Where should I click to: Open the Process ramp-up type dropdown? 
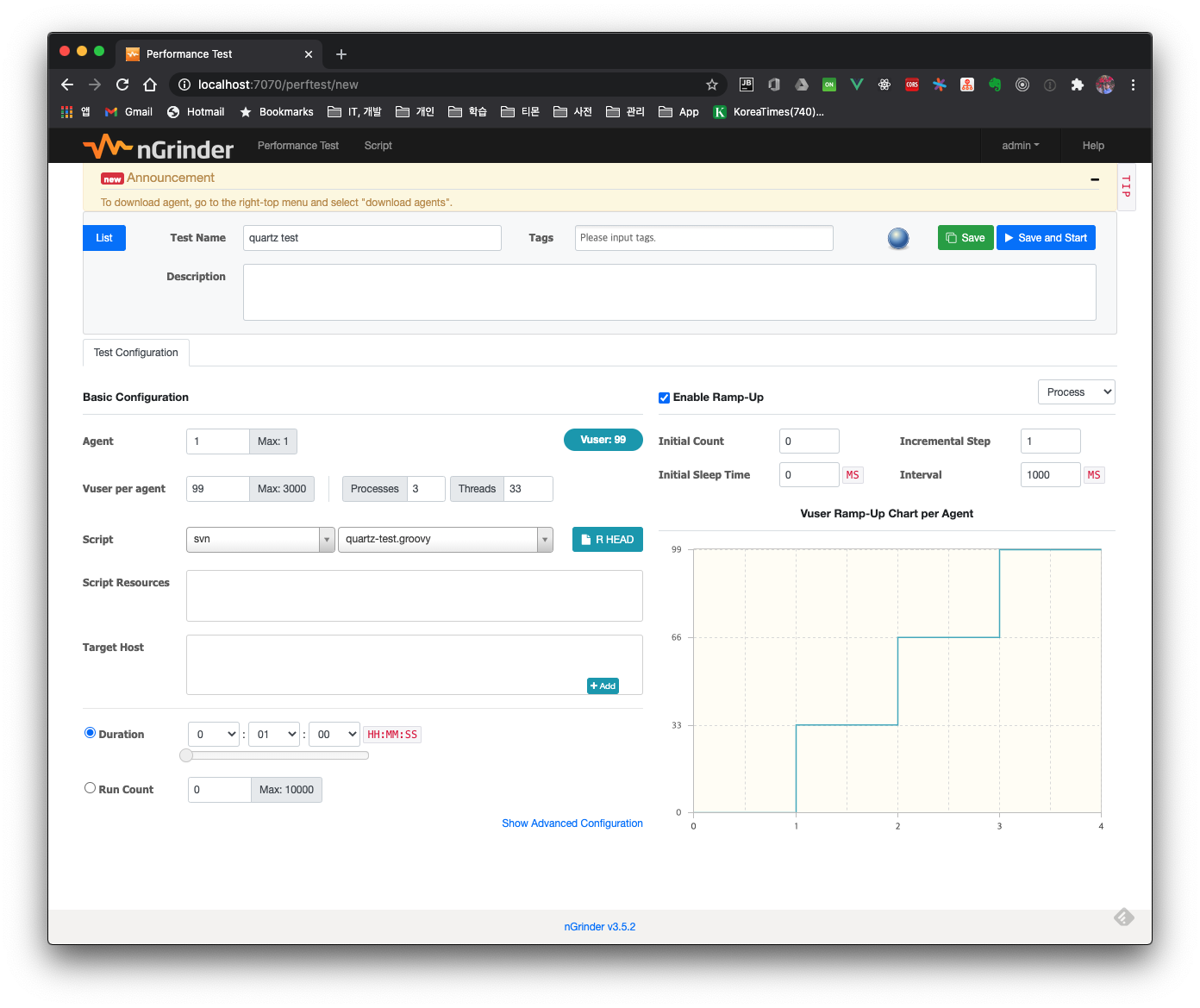point(1076,392)
